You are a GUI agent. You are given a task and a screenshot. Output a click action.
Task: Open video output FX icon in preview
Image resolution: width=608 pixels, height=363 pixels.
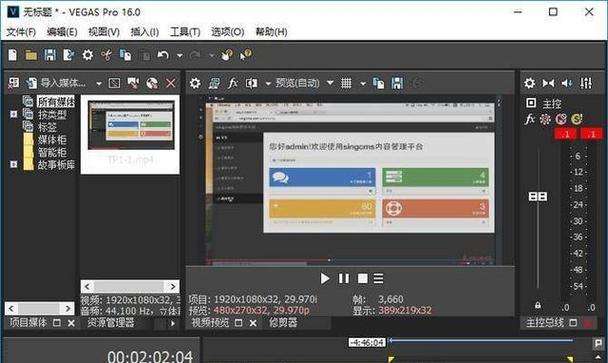pos(233,83)
